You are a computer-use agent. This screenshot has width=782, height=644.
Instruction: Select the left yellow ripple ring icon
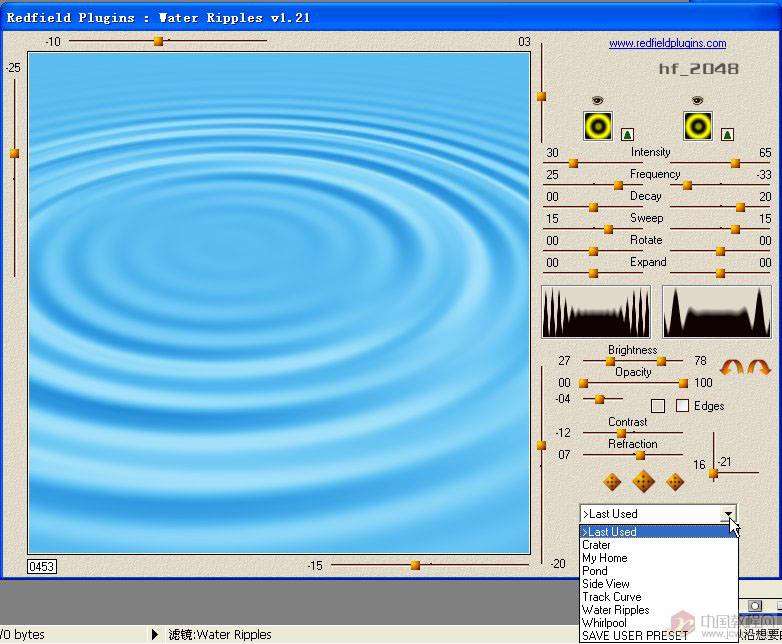[598, 126]
